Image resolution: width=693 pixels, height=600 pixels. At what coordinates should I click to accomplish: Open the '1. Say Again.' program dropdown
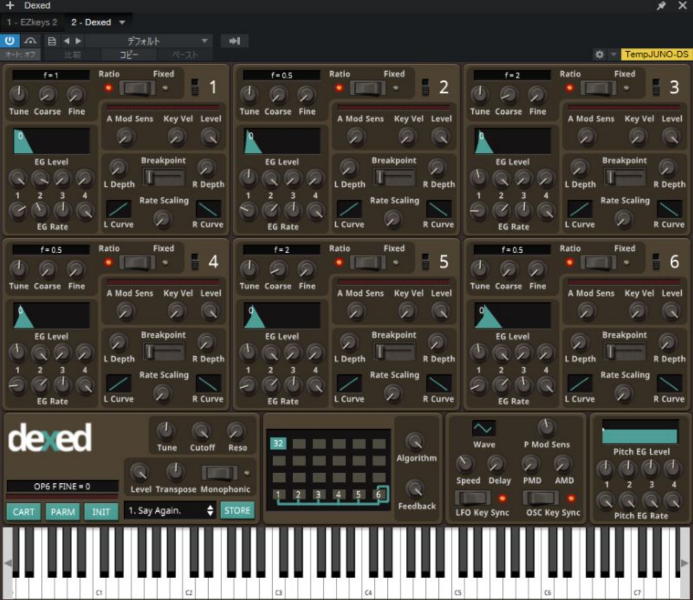170,511
